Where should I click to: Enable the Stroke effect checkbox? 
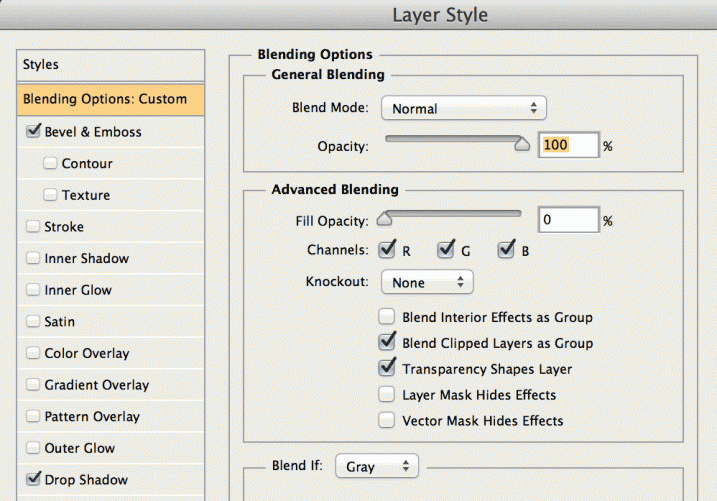click(33, 227)
